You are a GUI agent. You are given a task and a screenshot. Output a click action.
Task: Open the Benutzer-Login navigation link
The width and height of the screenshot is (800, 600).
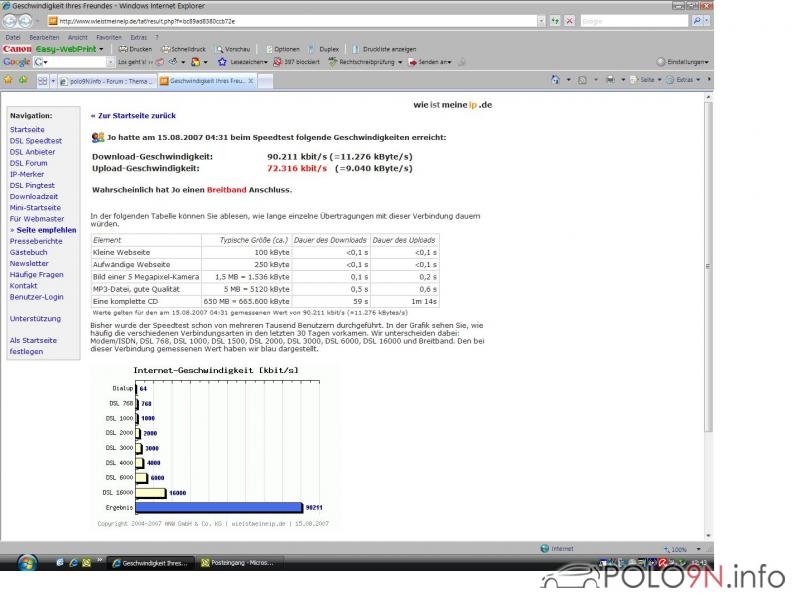click(37, 297)
